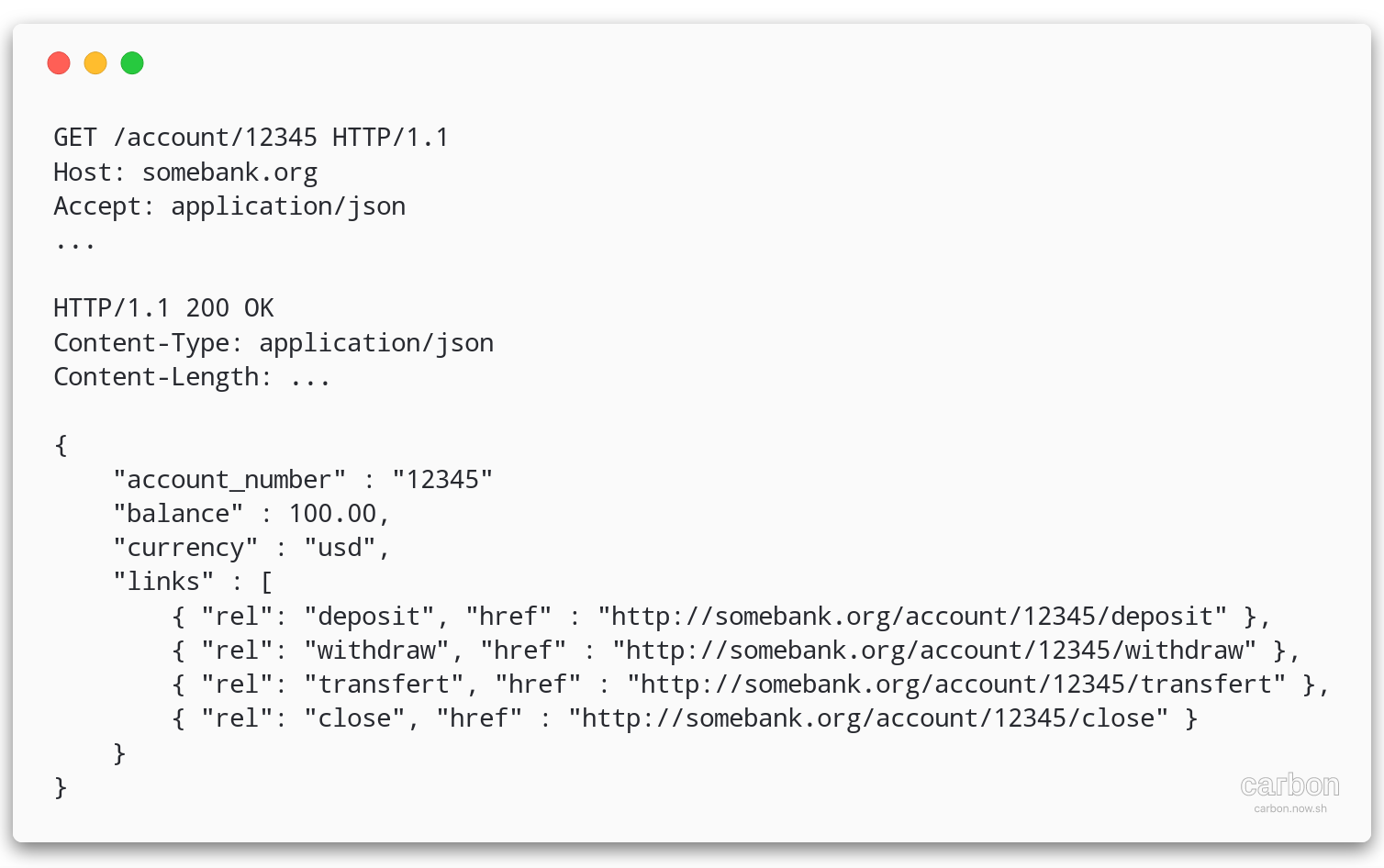This screenshot has height=868, width=1384.
Task: Click the Content-Length header line
Action: click(x=191, y=377)
